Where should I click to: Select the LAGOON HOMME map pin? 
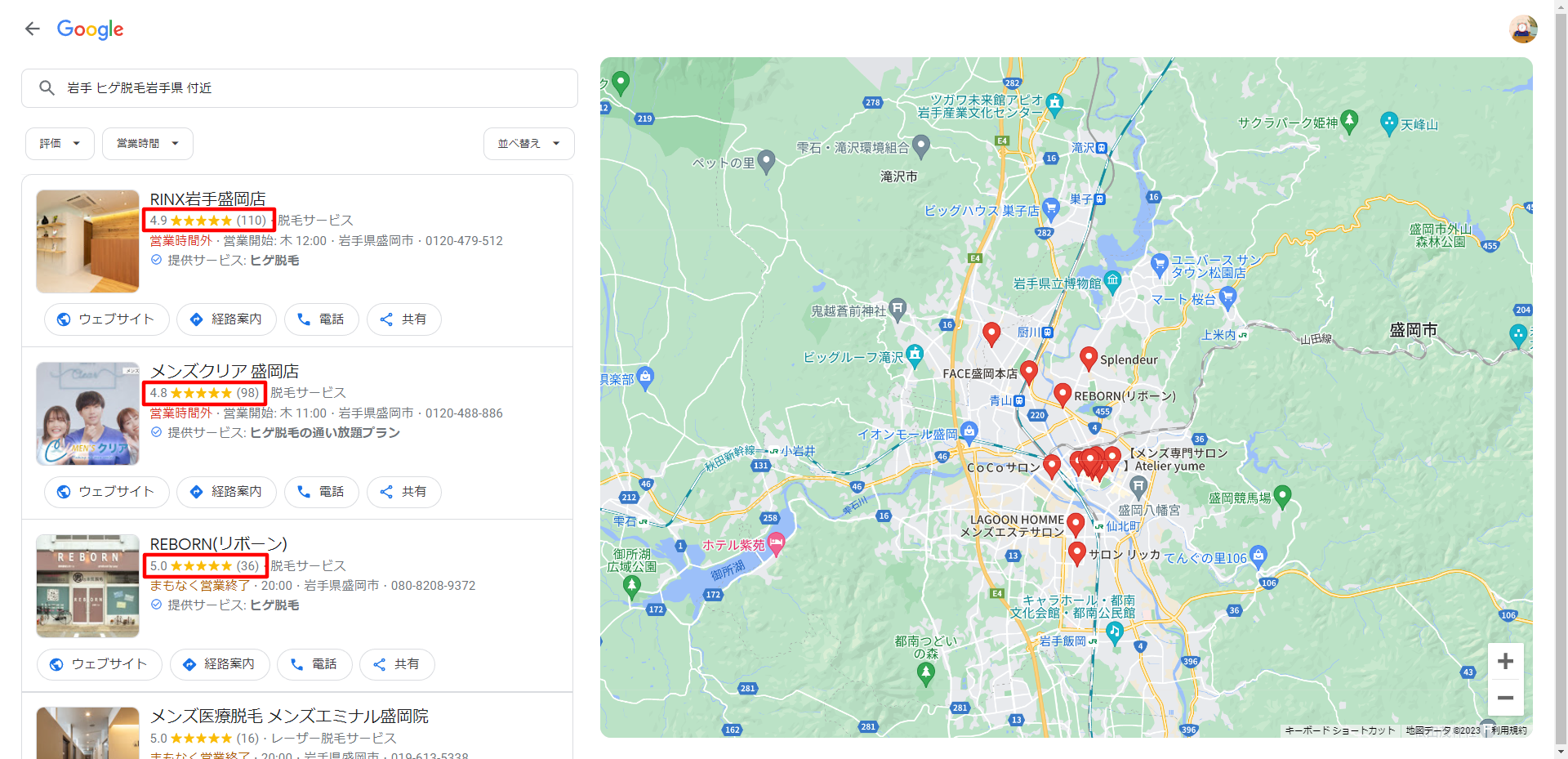(1076, 524)
